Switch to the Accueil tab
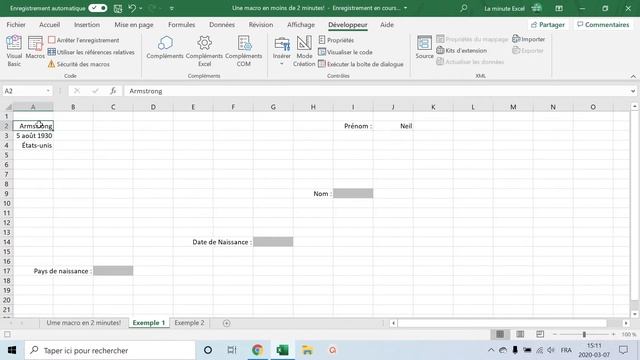Screen dimensions: 640x360 tap(49, 24)
